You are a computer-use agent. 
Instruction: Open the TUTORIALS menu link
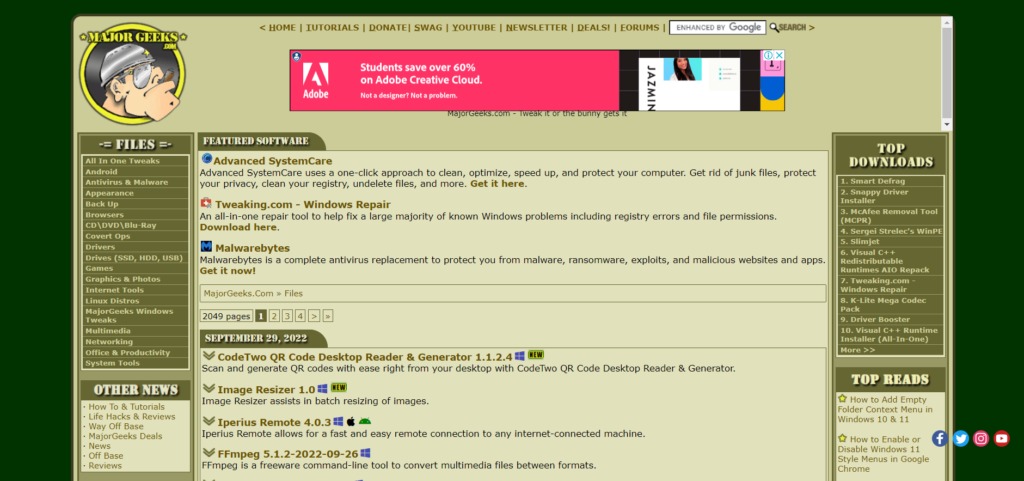click(332, 27)
